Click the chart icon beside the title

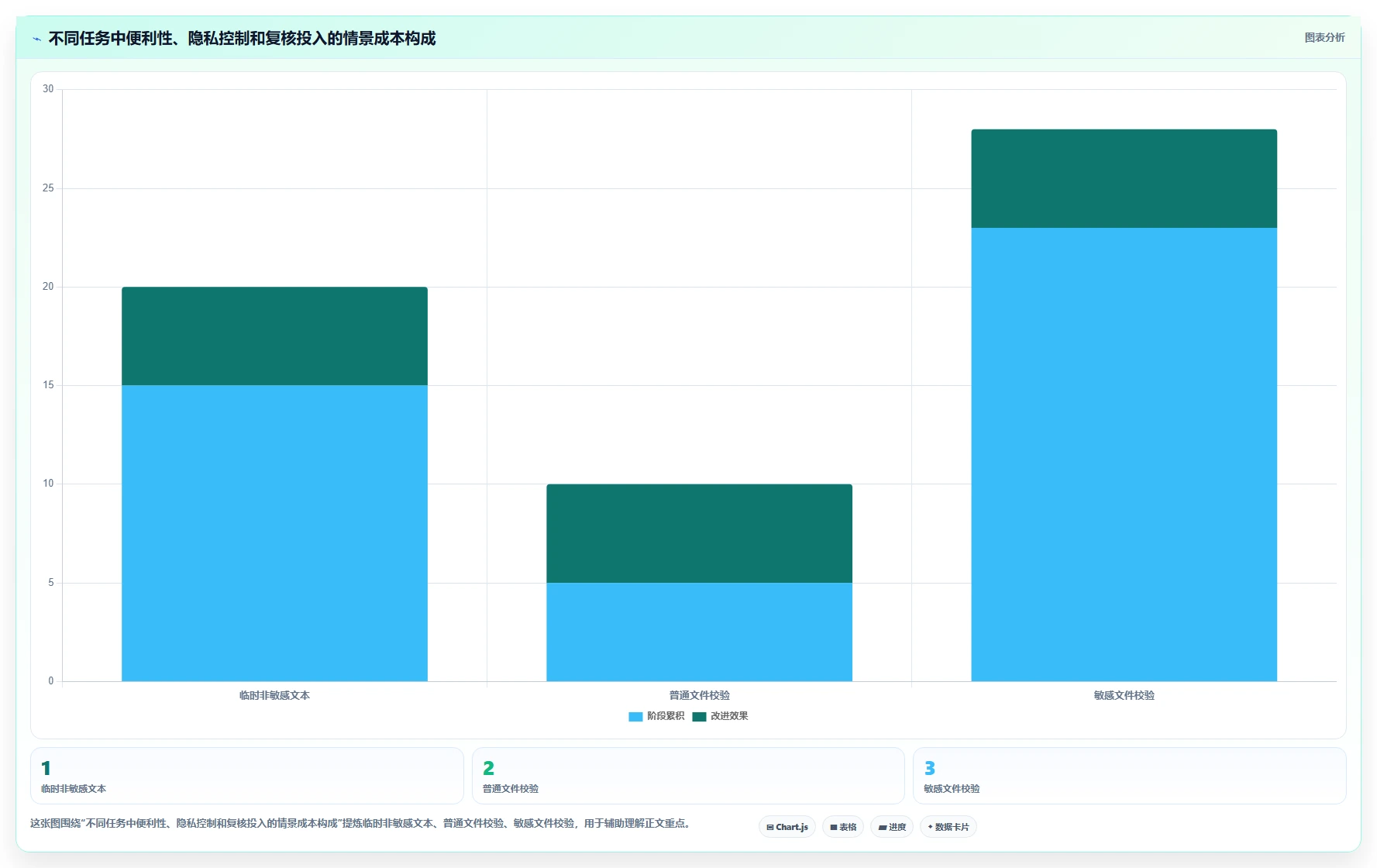[36, 39]
